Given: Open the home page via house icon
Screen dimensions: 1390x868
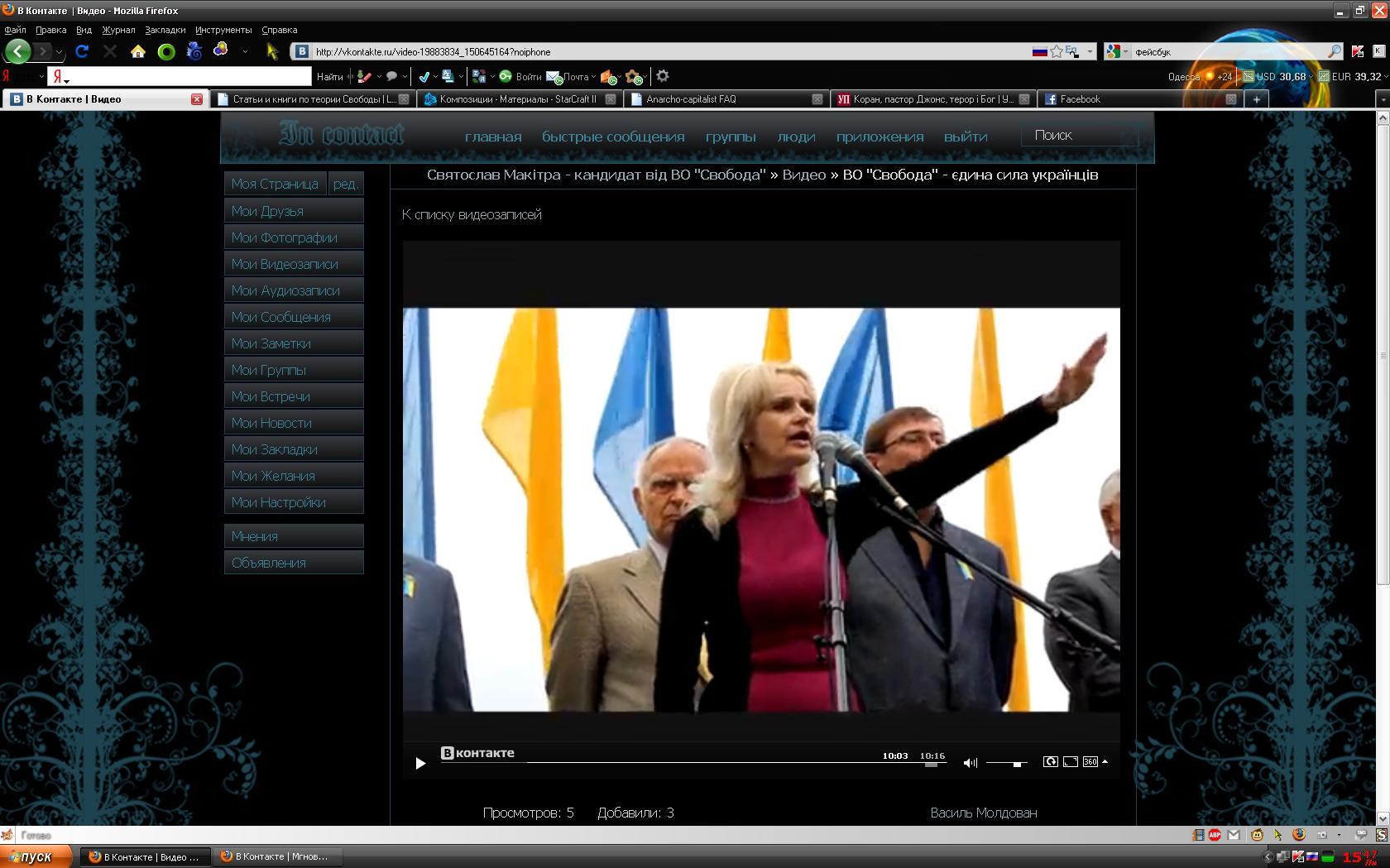Looking at the screenshot, I should pyautogui.click(x=138, y=51).
